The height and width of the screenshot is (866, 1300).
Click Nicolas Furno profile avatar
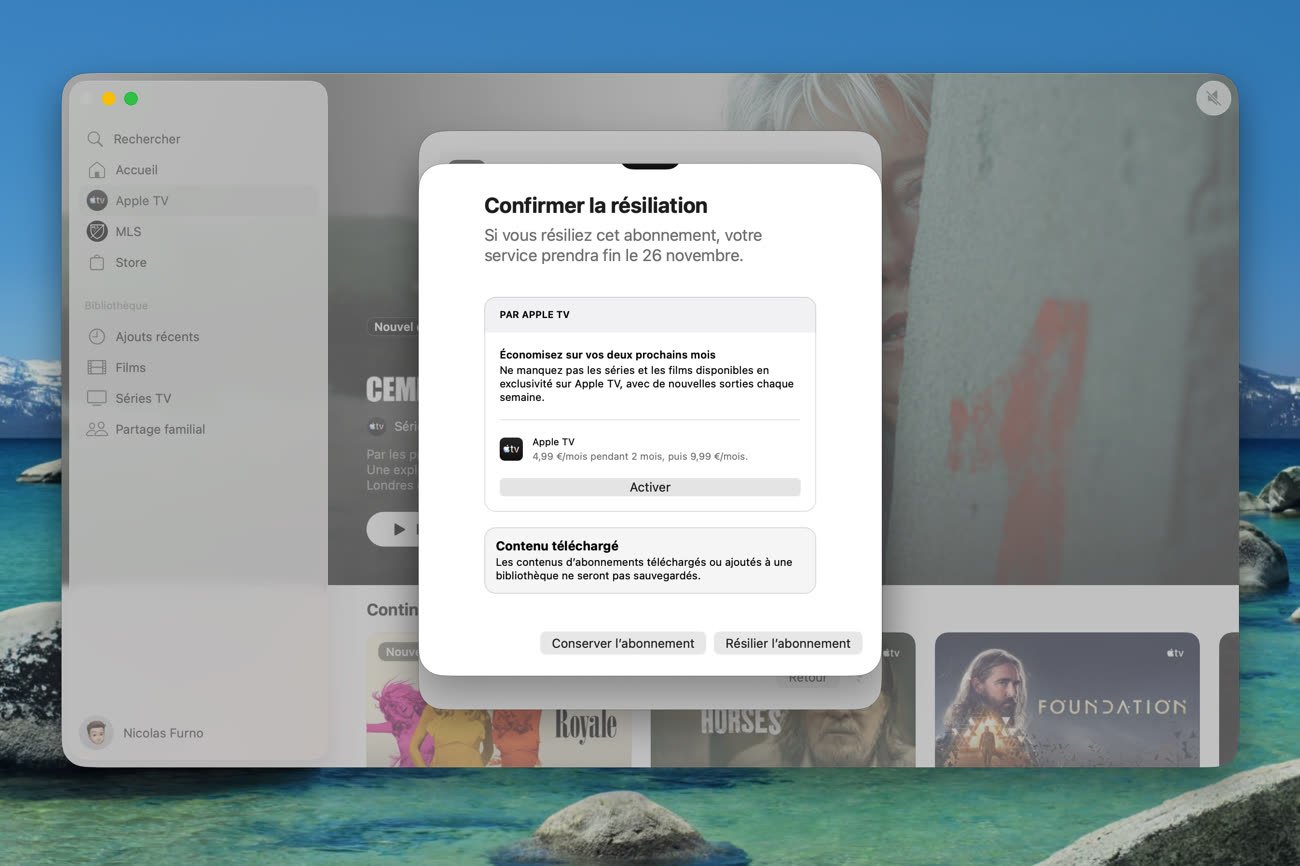pos(97,733)
